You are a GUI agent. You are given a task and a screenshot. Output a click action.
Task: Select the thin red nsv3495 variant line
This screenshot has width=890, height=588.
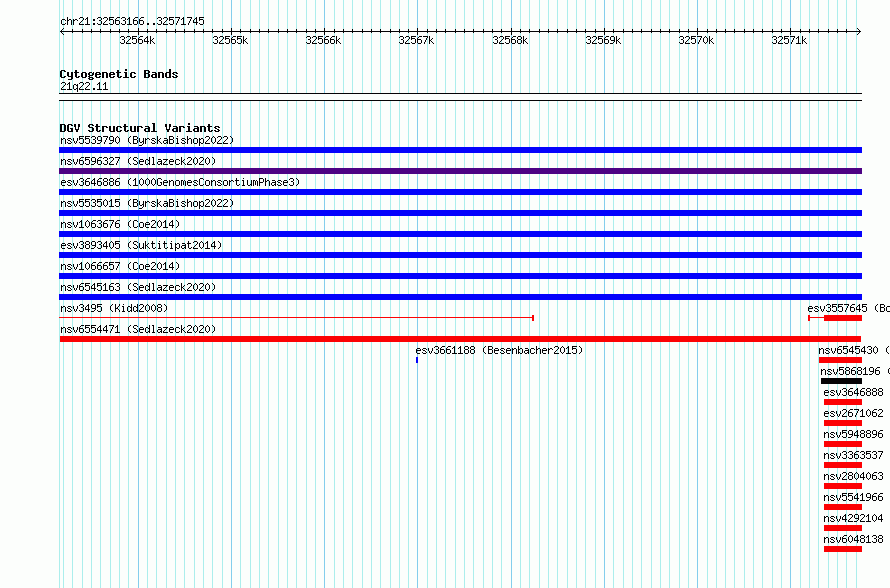click(x=296, y=318)
